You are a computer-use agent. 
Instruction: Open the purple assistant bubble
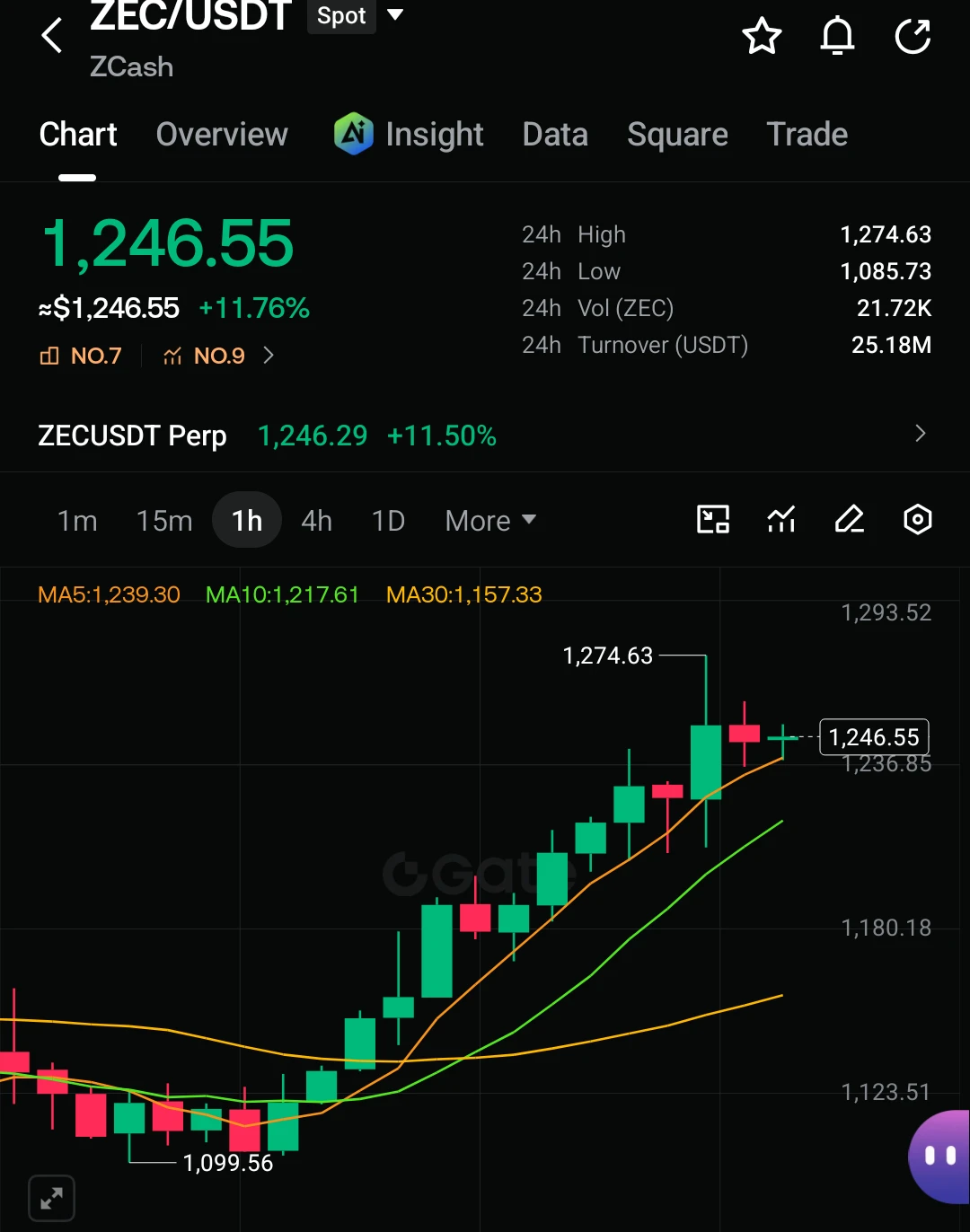tap(939, 1156)
